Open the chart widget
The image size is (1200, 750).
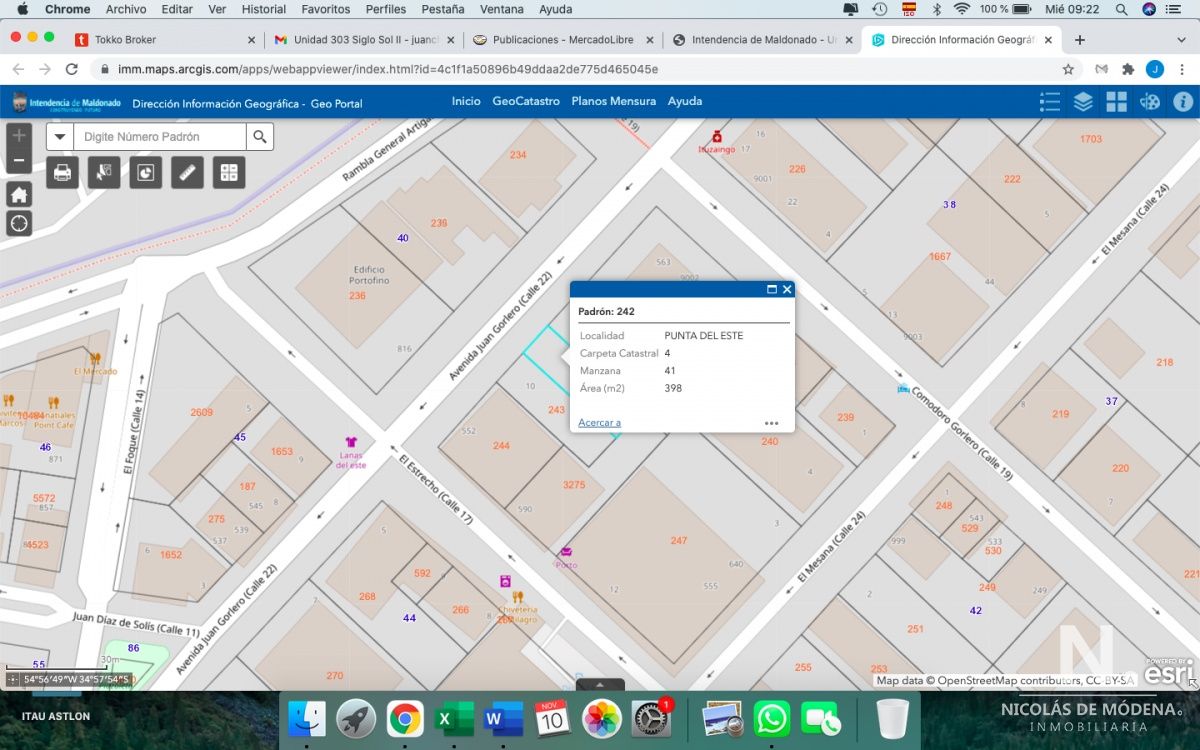pyautogui.click(x=146, y=172)
